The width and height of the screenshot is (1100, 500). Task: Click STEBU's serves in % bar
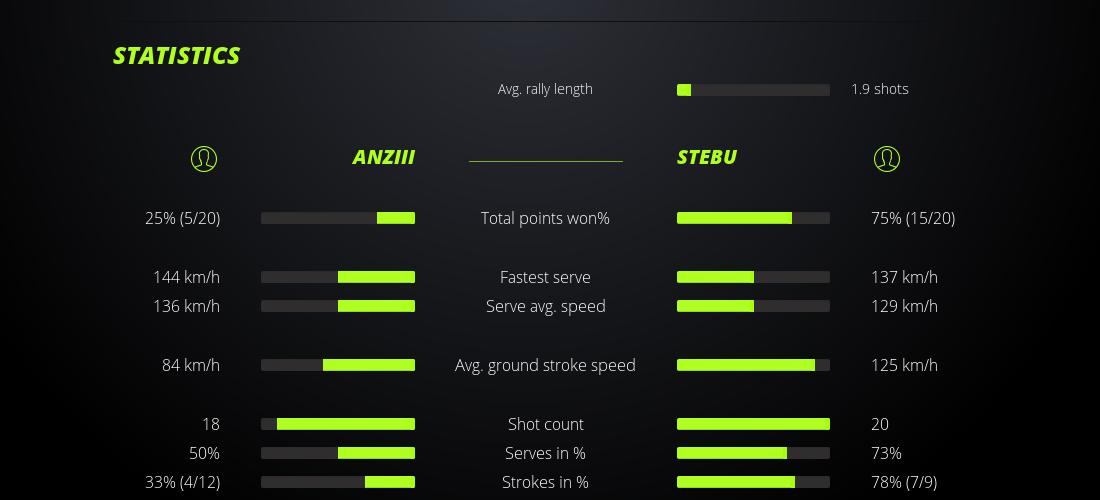(753, 453)
